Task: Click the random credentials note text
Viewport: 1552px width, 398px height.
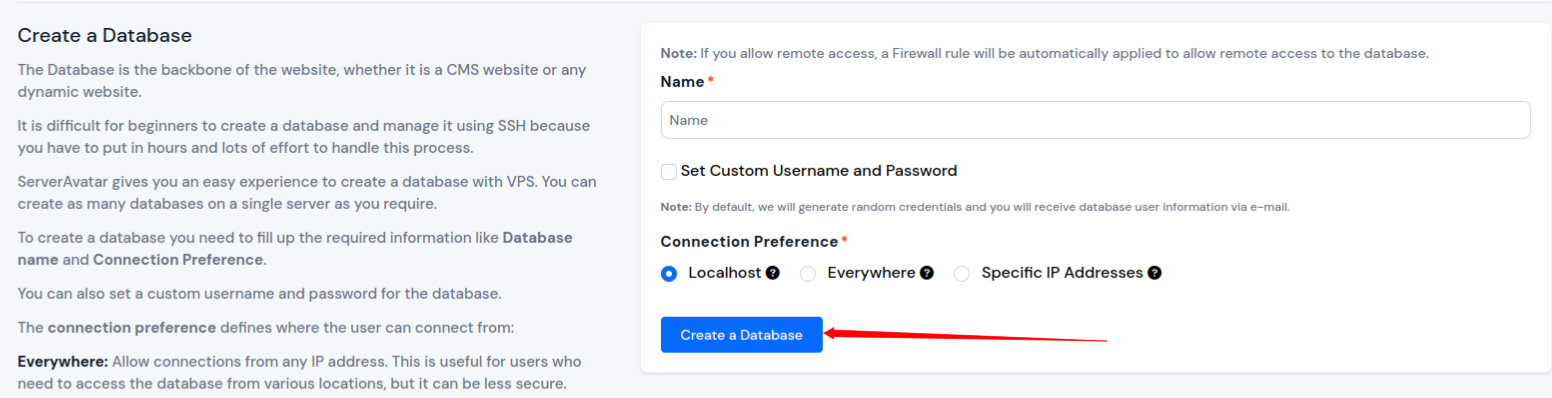Action: pyautogui.click(x=975, y=207)
